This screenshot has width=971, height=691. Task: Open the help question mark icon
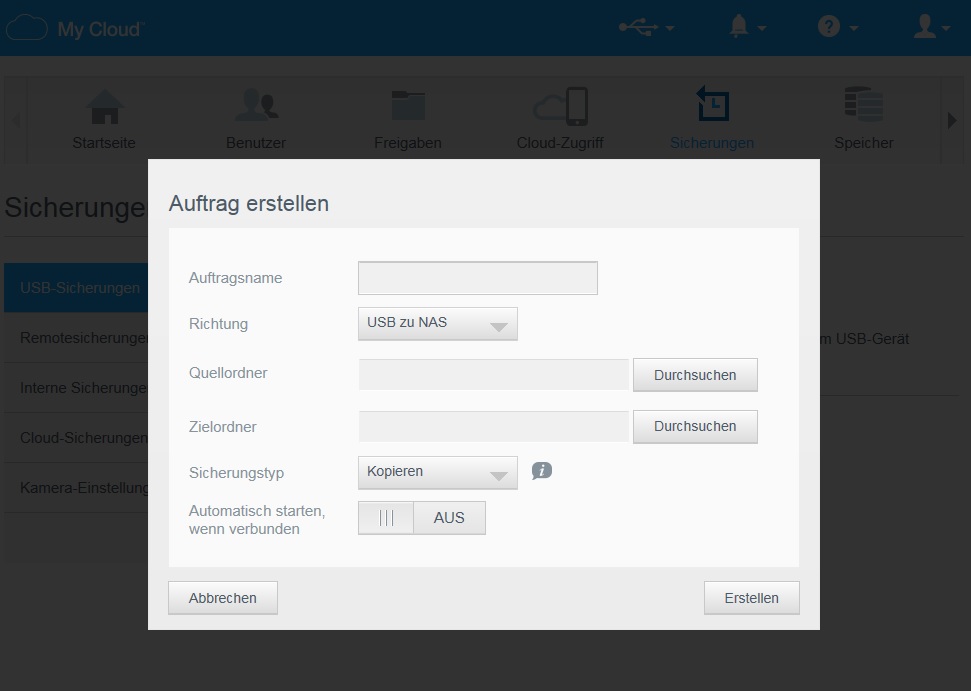(837, 27)
